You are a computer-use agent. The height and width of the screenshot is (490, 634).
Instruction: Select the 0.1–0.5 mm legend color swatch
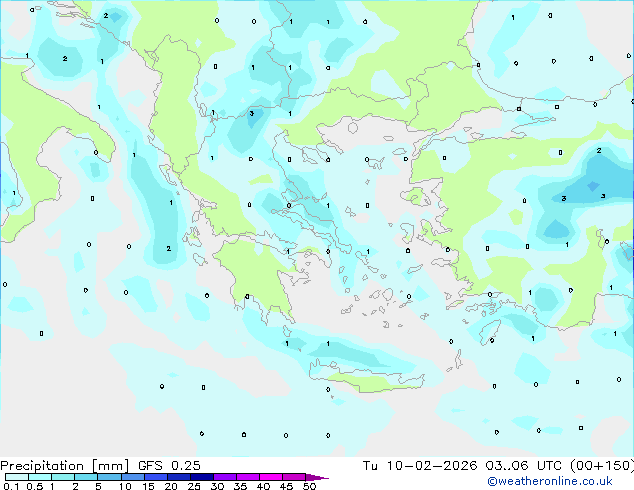click(x=17, y=477)
